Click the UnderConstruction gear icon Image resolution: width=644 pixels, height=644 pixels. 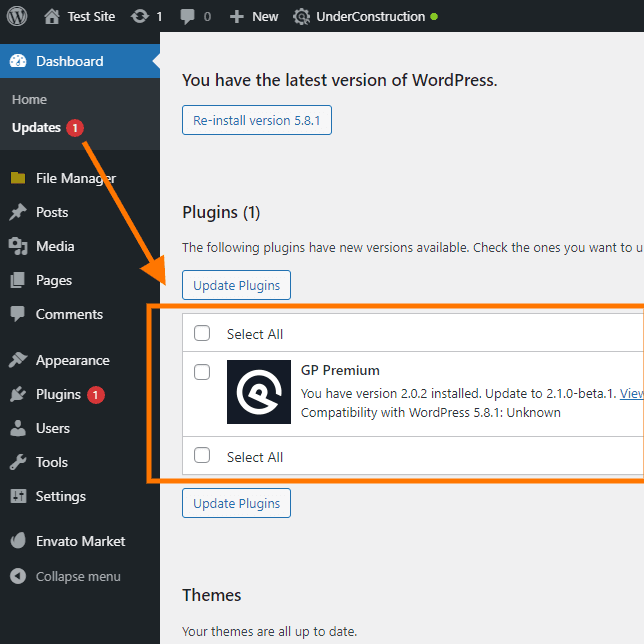tap(301, 16)
